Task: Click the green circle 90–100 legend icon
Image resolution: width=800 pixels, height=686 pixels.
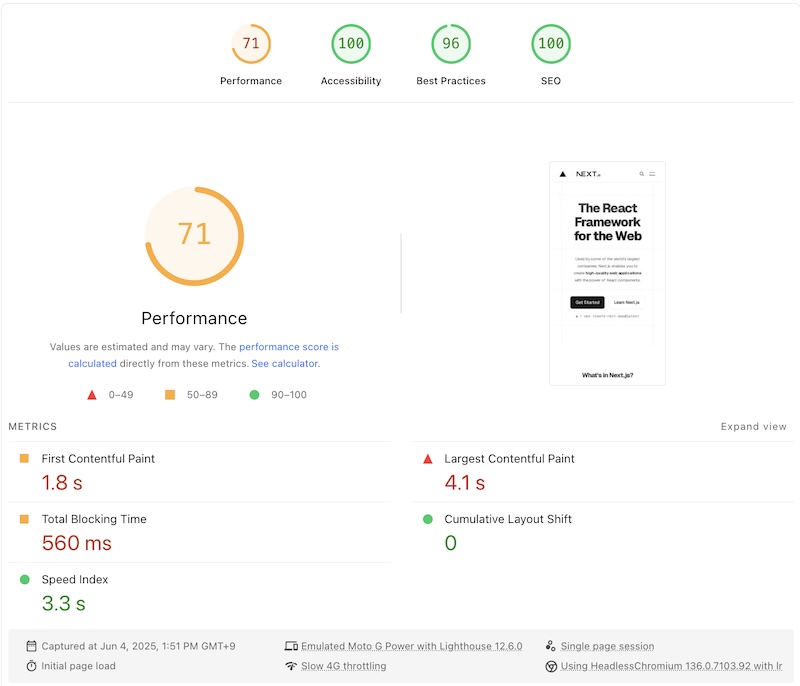Action: coord(254,395)
